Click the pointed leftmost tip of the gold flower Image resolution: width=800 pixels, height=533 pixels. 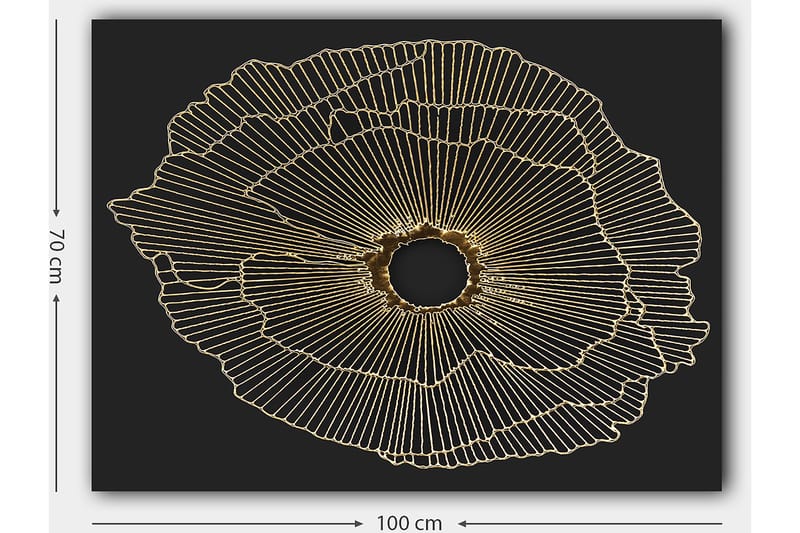110,208
